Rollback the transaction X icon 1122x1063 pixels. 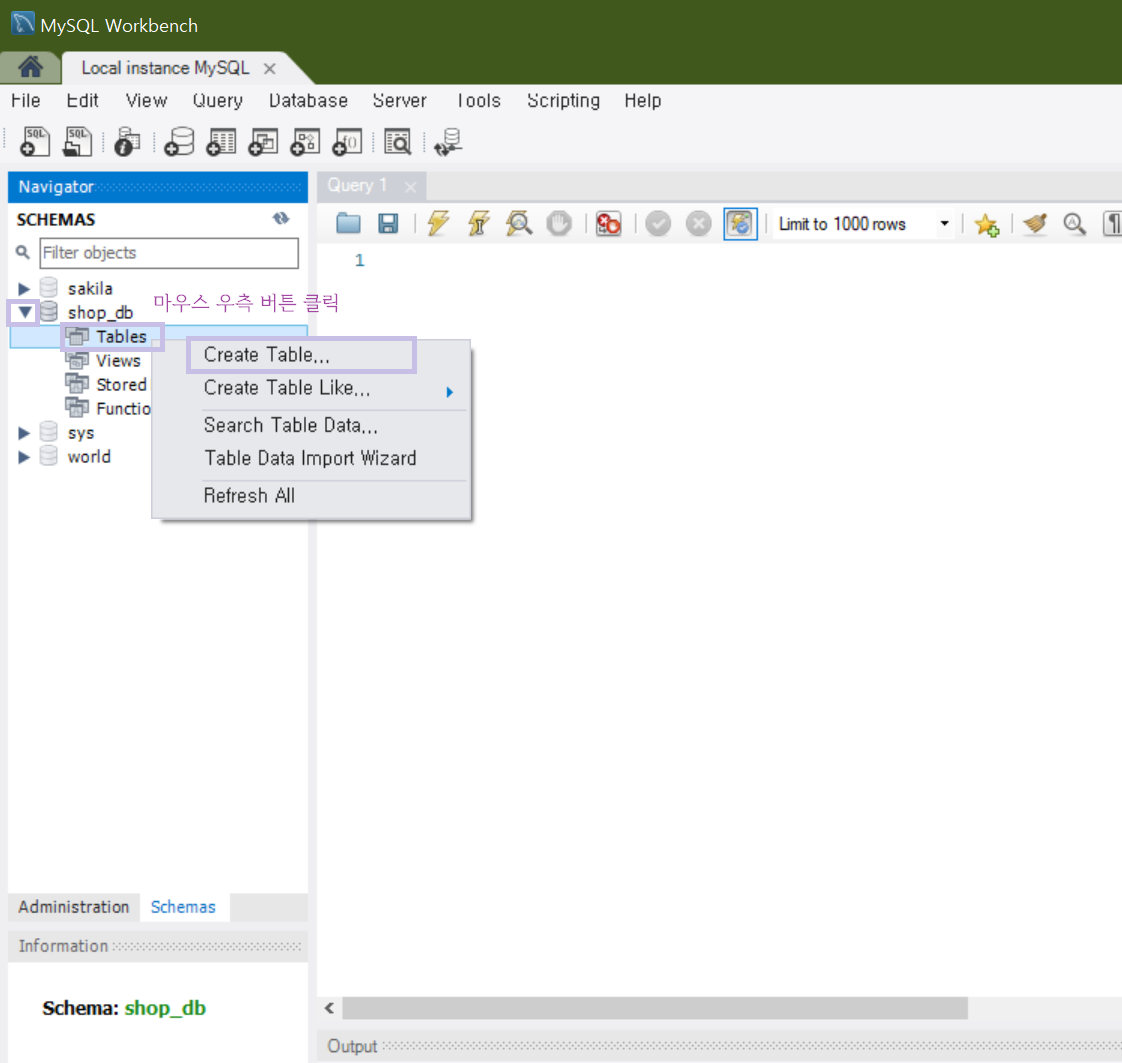pos(698,224)
